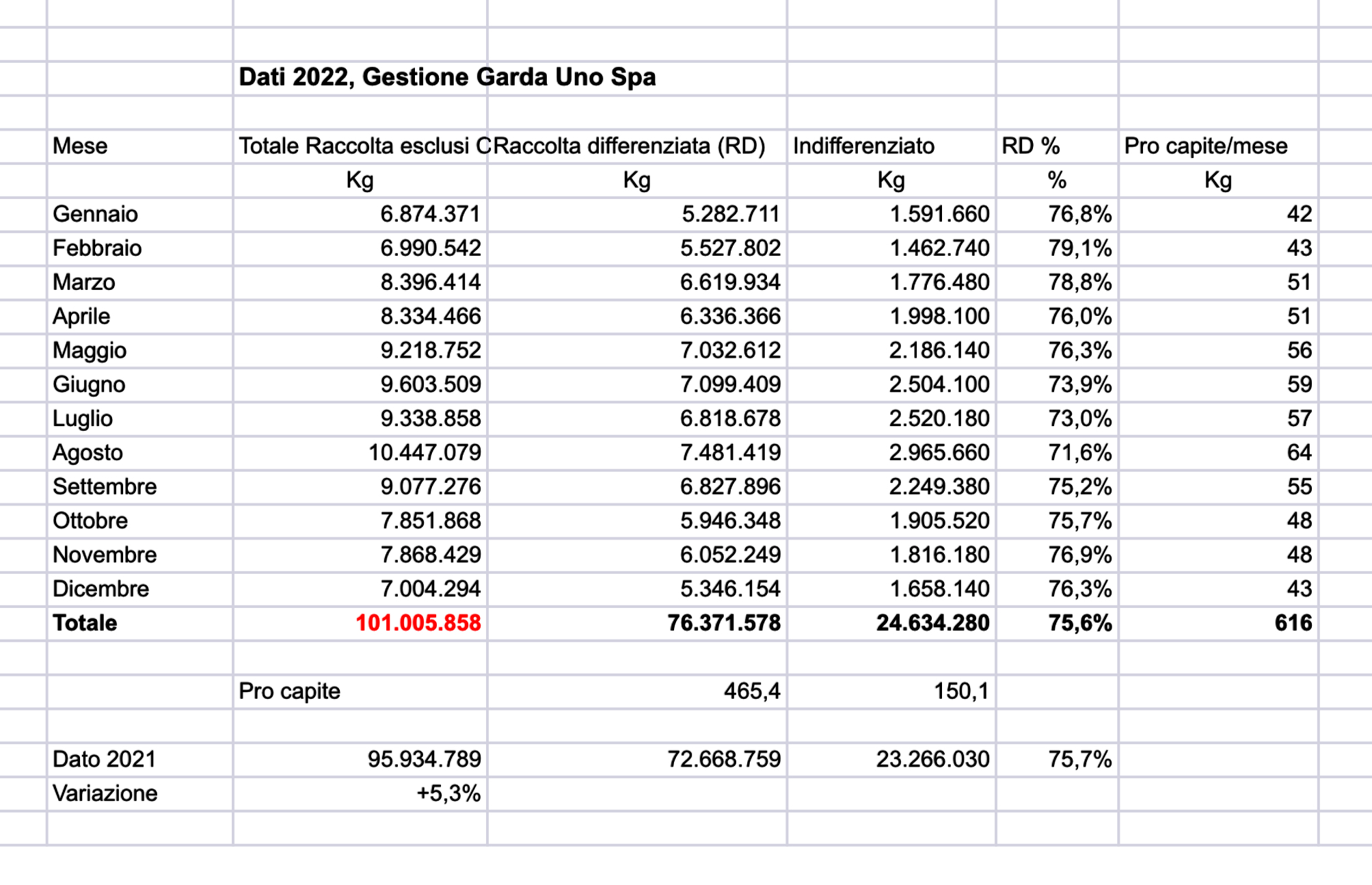Click the pro capite value 465,4

[752, 691]
